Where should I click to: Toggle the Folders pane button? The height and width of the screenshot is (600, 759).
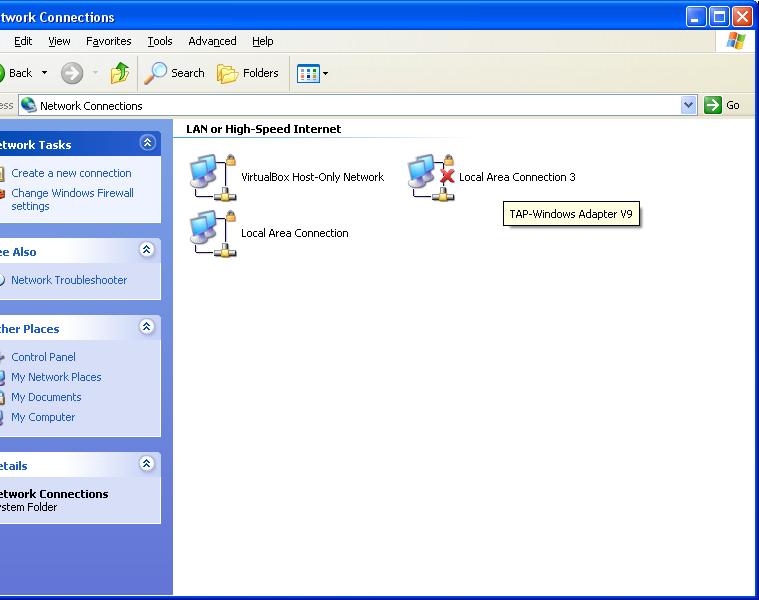click(248, 73)
